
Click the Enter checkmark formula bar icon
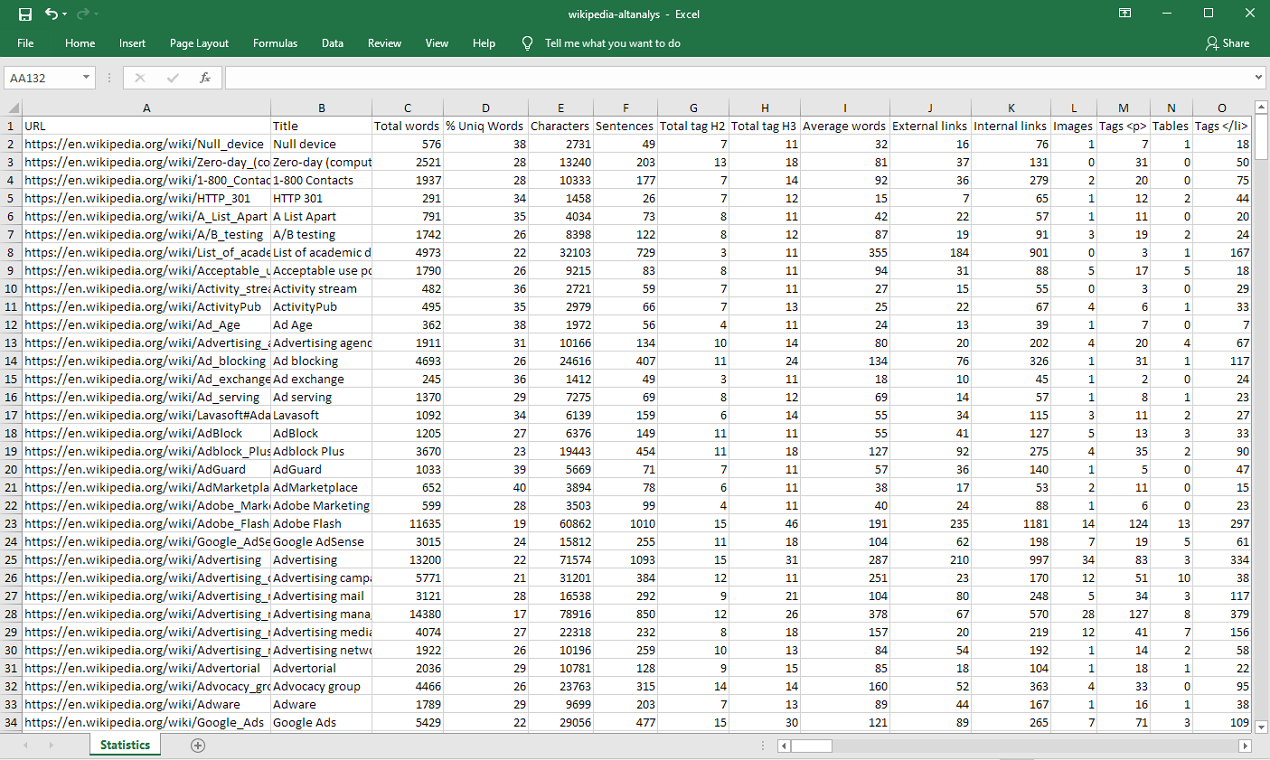coord(172,78)
